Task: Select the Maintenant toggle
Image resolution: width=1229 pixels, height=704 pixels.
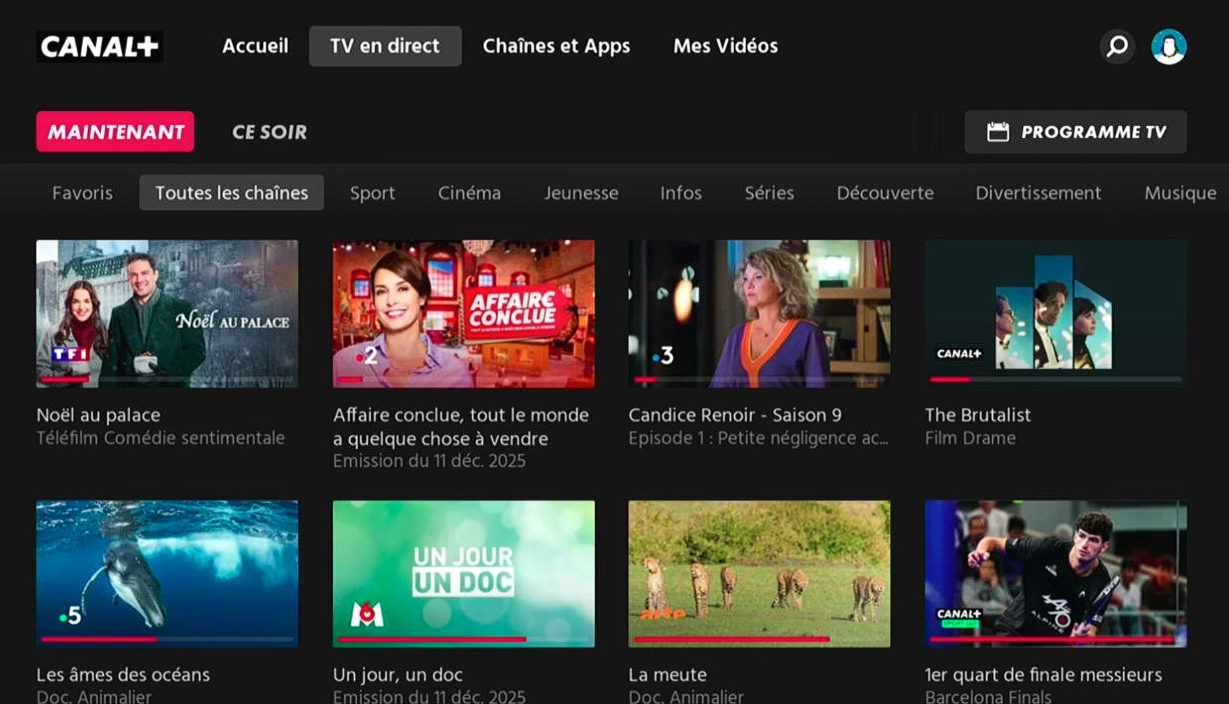Action: [x=115, y=132]
